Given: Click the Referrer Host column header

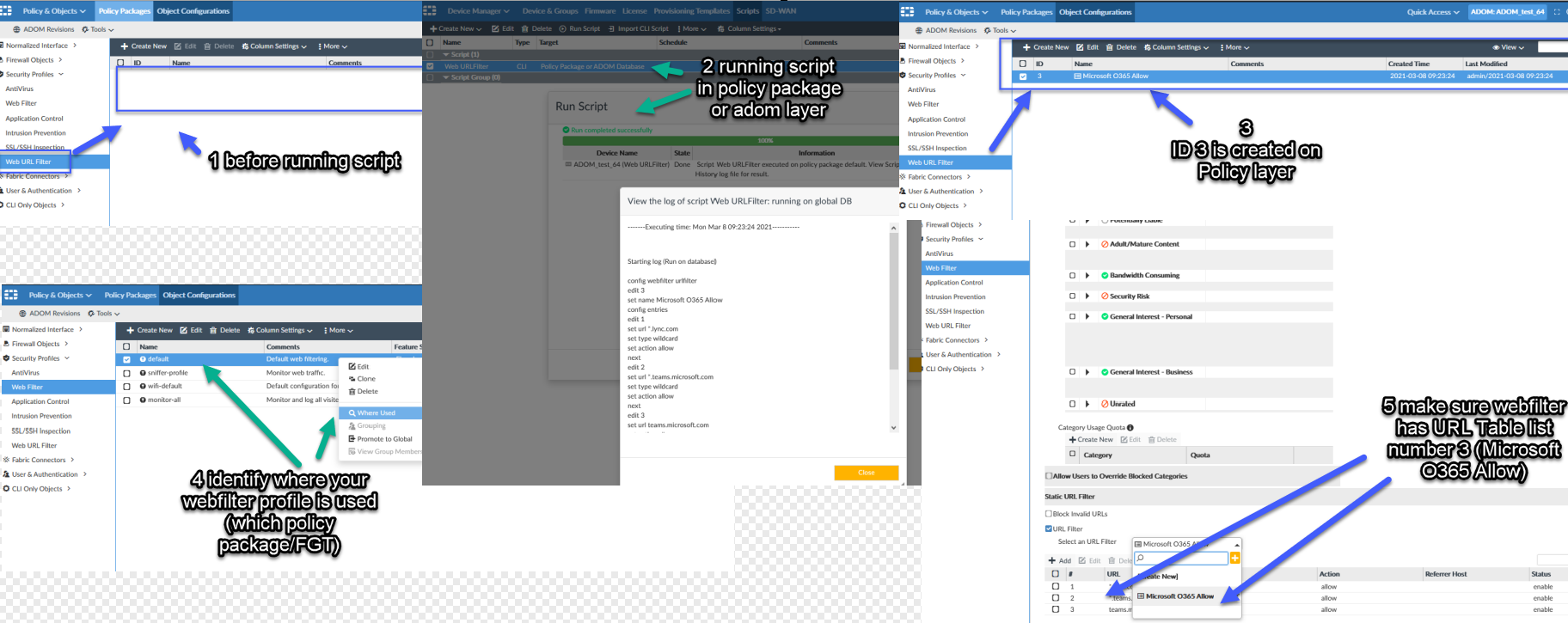Looking at the screenshot, I should [x=1446, y=574].
